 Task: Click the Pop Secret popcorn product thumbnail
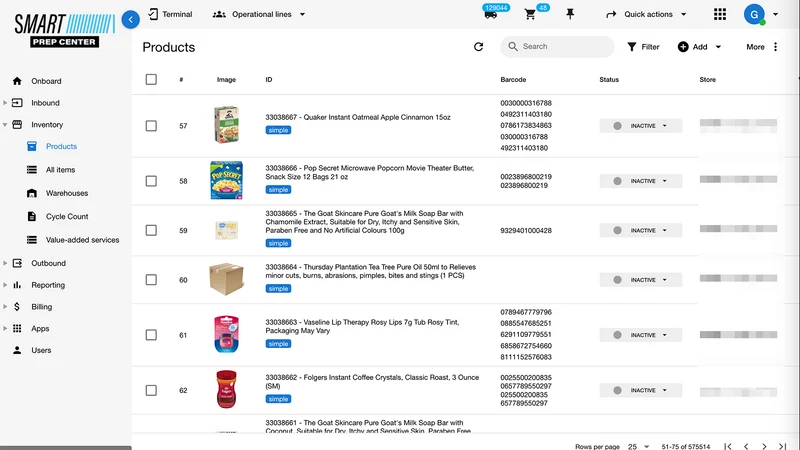(226, 181)
